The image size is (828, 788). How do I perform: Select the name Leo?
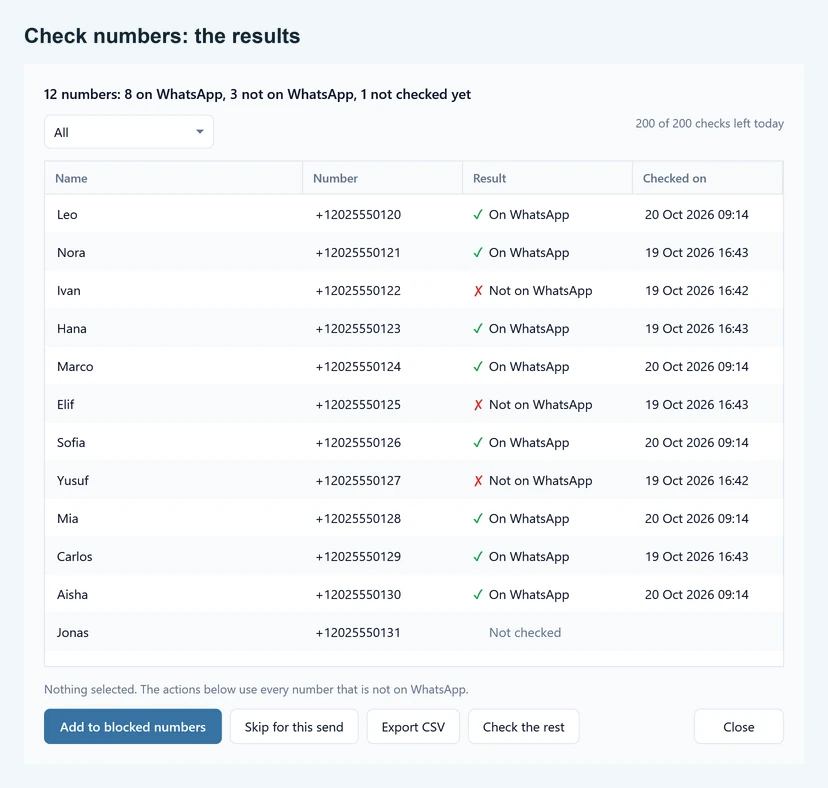tap(67, 214)
